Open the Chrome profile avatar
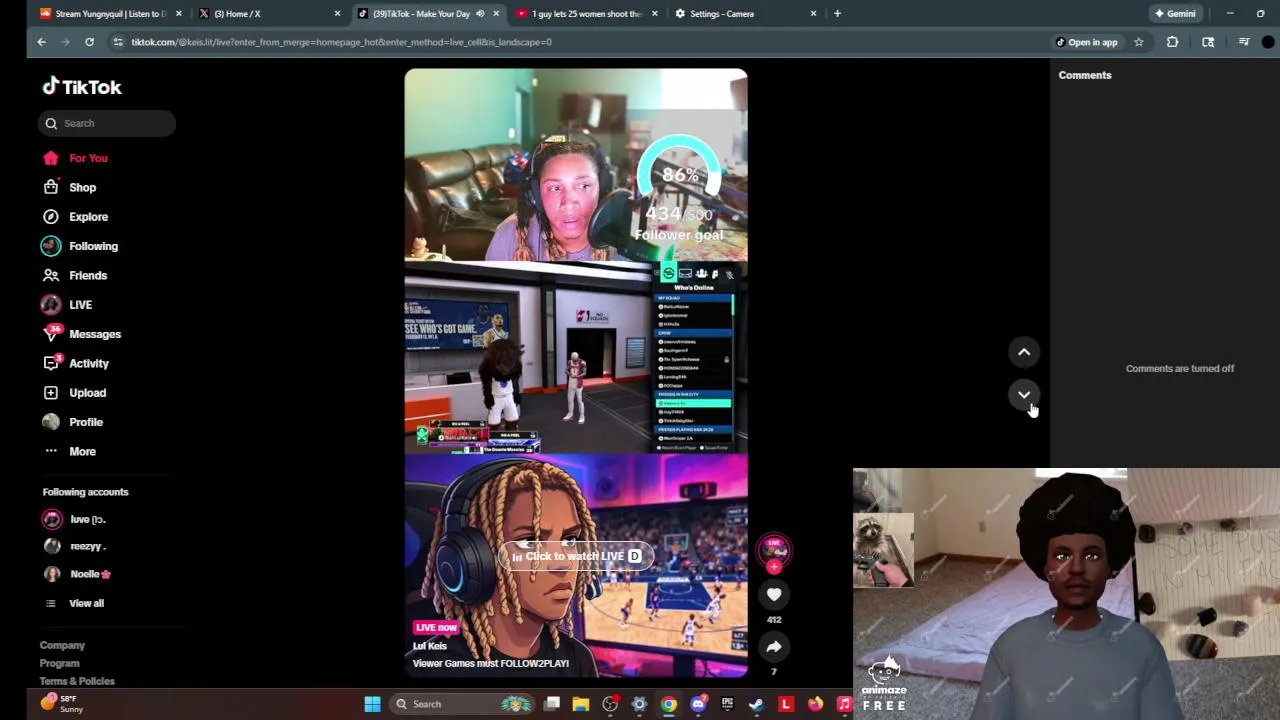Screen dimensions: 1280x720 (x=1268, y=42)
